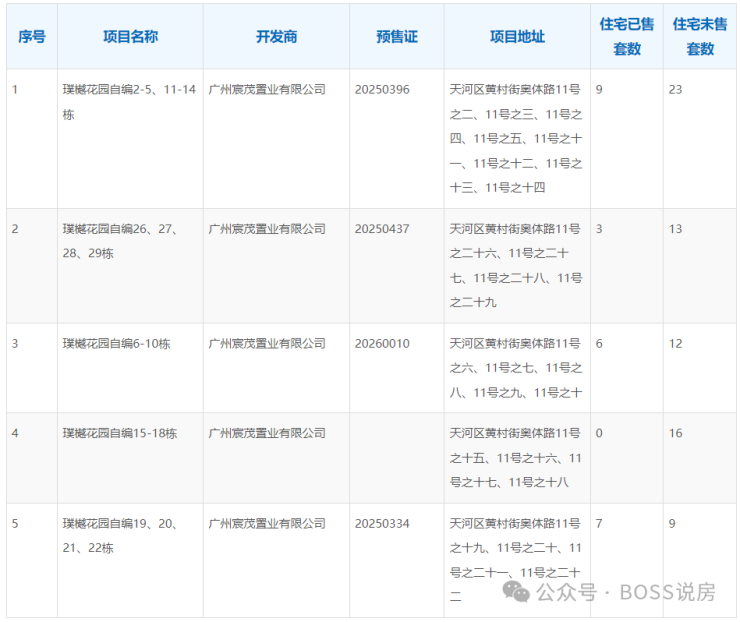Click sold count 3 in row 2
The width and height of the screenshot is (740, 622).
[x=599, y=229]
